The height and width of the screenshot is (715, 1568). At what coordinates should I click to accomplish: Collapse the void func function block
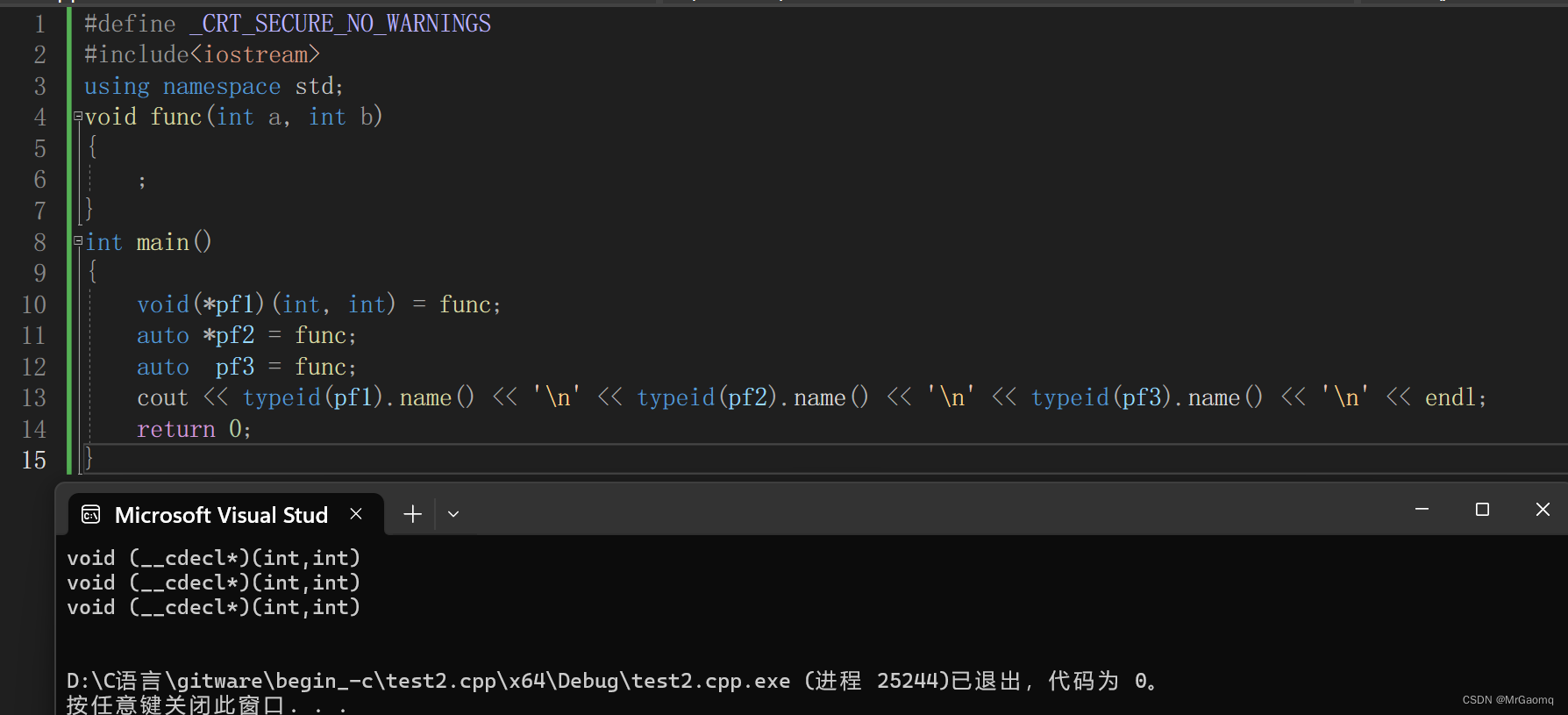point(78,116)
